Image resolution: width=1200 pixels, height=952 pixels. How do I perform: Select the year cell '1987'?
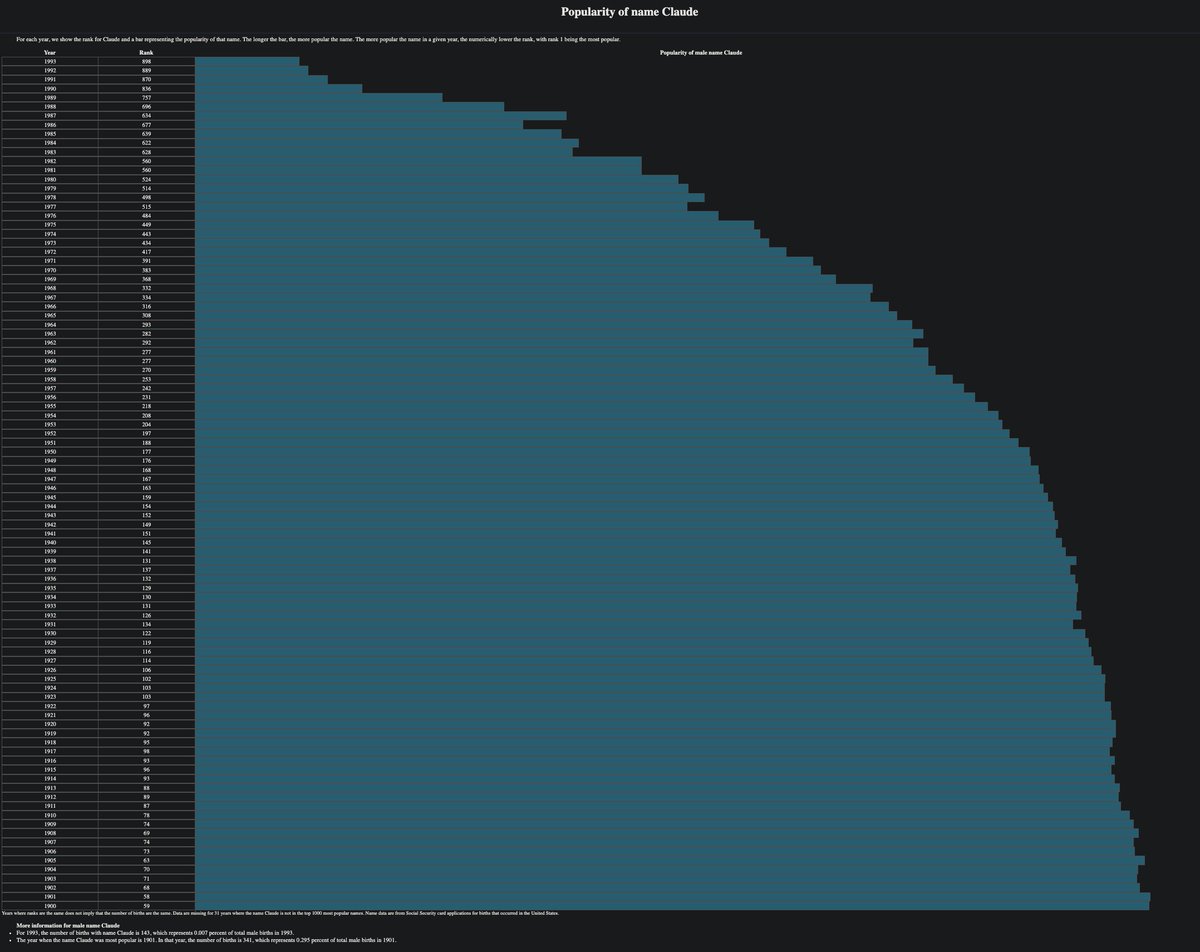pos(50,115)
